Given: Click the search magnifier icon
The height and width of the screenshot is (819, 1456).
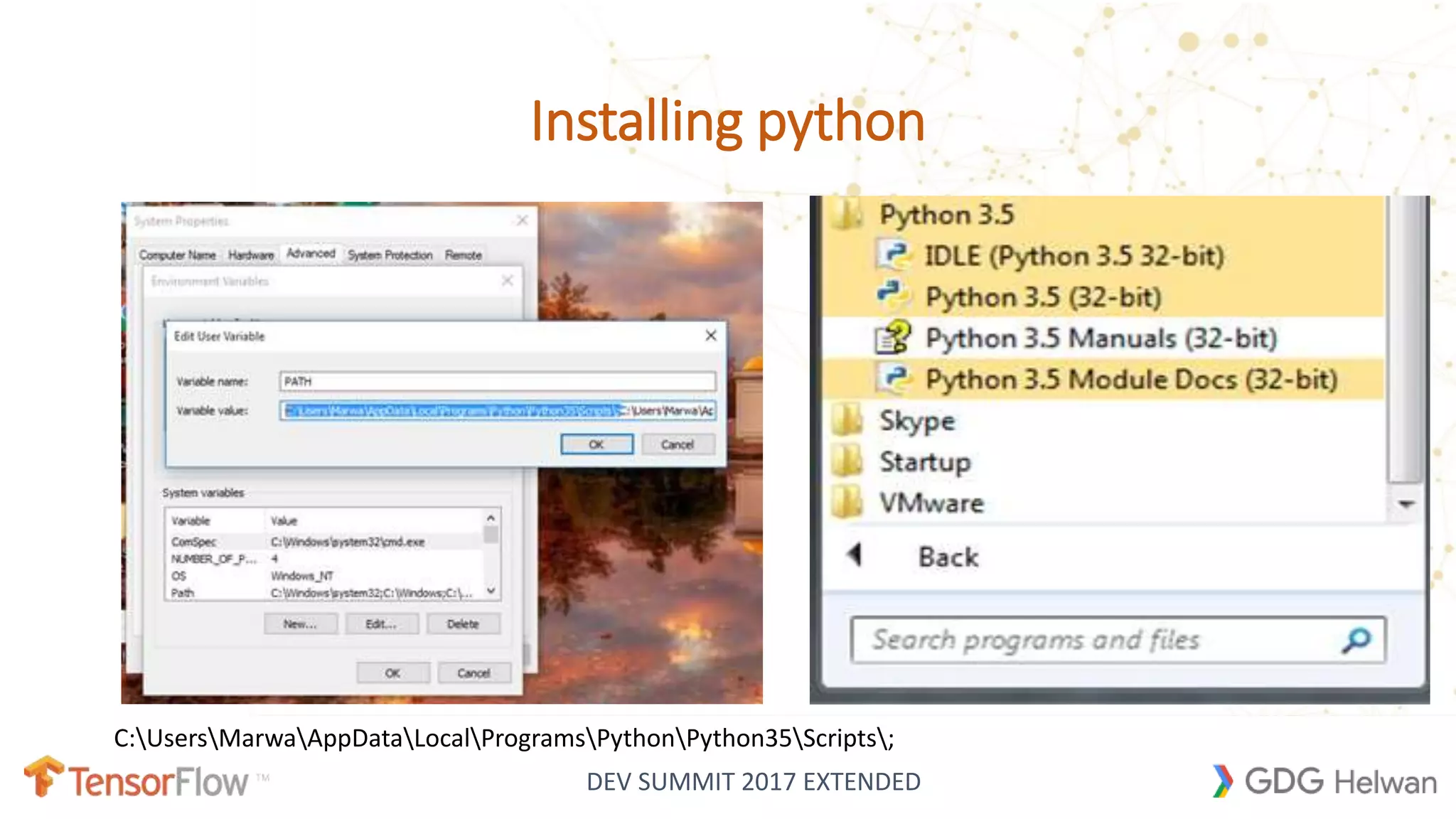Looking at the screenshot, I should tap(1356, 640).
